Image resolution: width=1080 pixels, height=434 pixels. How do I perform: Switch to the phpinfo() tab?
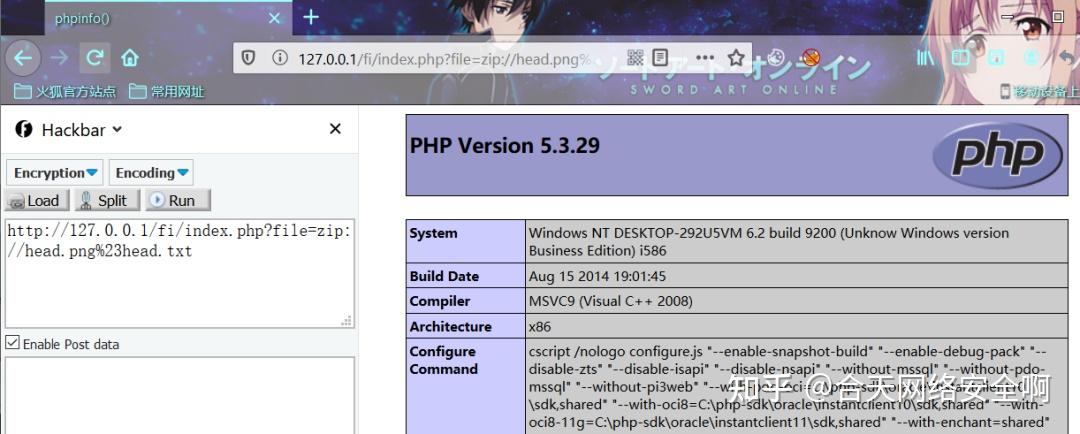tap(169, 18)
